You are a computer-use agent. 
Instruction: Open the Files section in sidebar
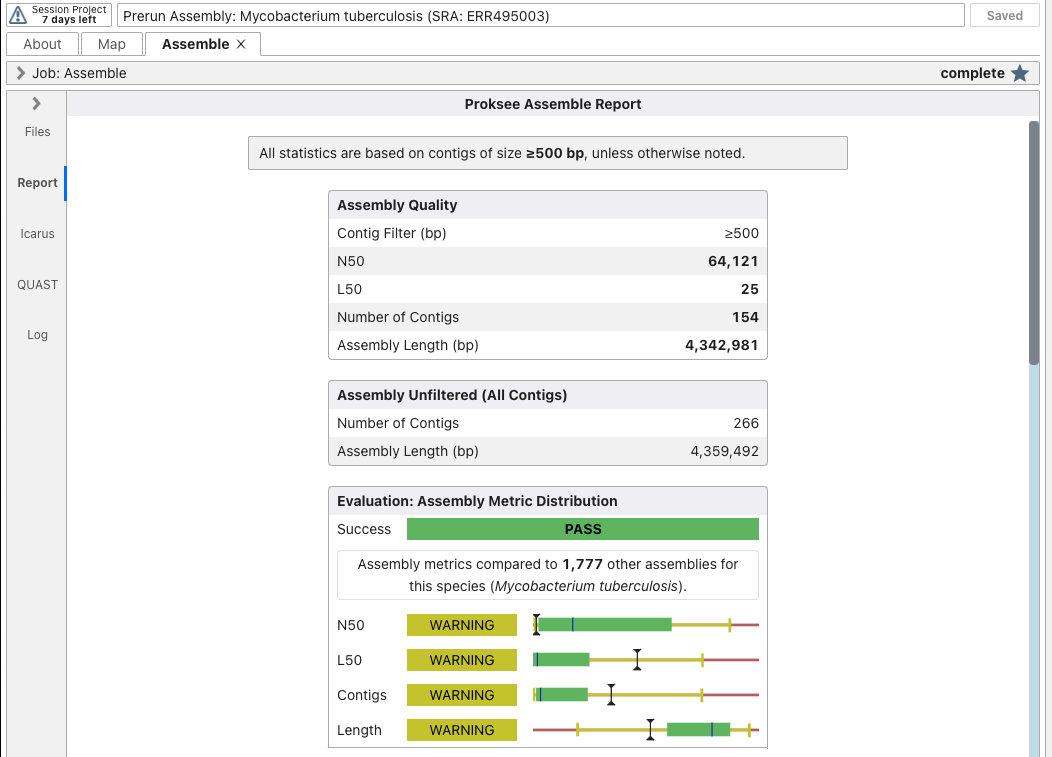[x=38, y=132]
